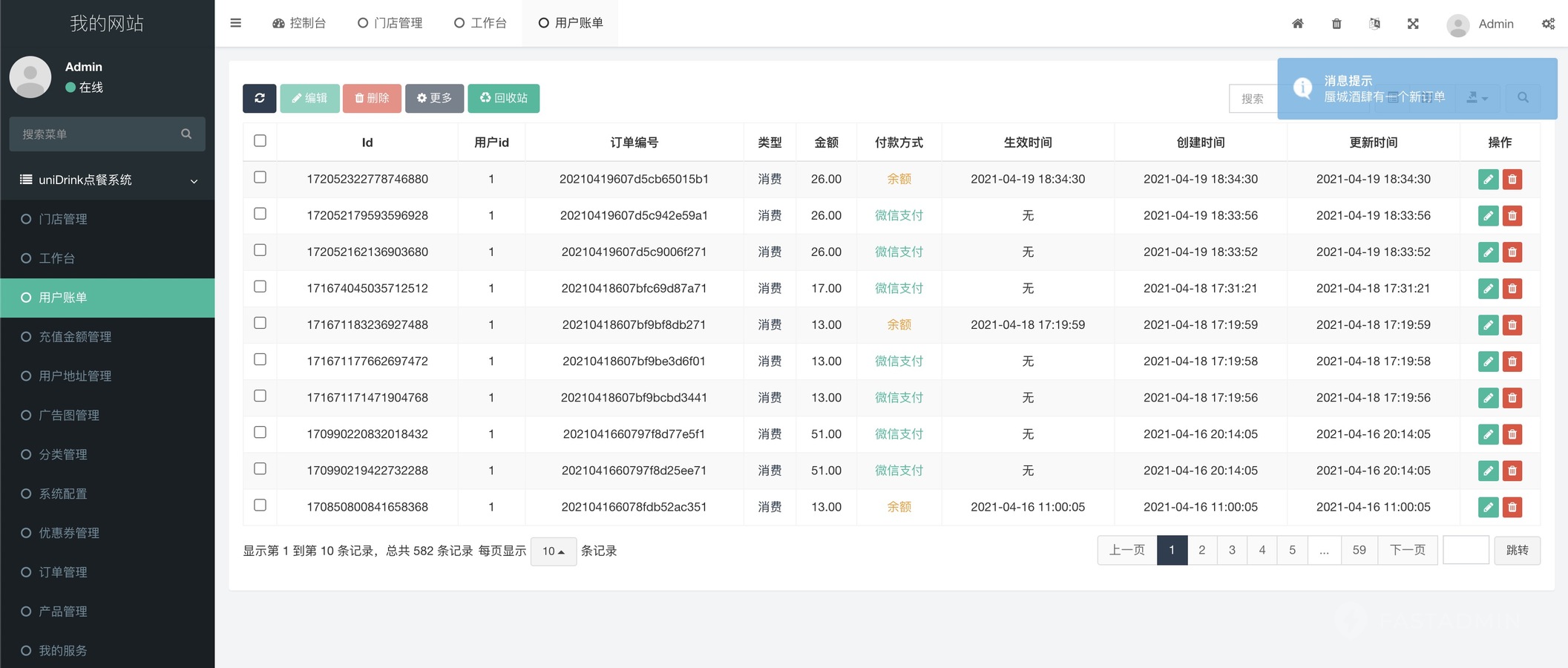Screen dimensions: 1568x668
Task: Select checkbox for Id 172052322778746880
Action: [260, 177]
